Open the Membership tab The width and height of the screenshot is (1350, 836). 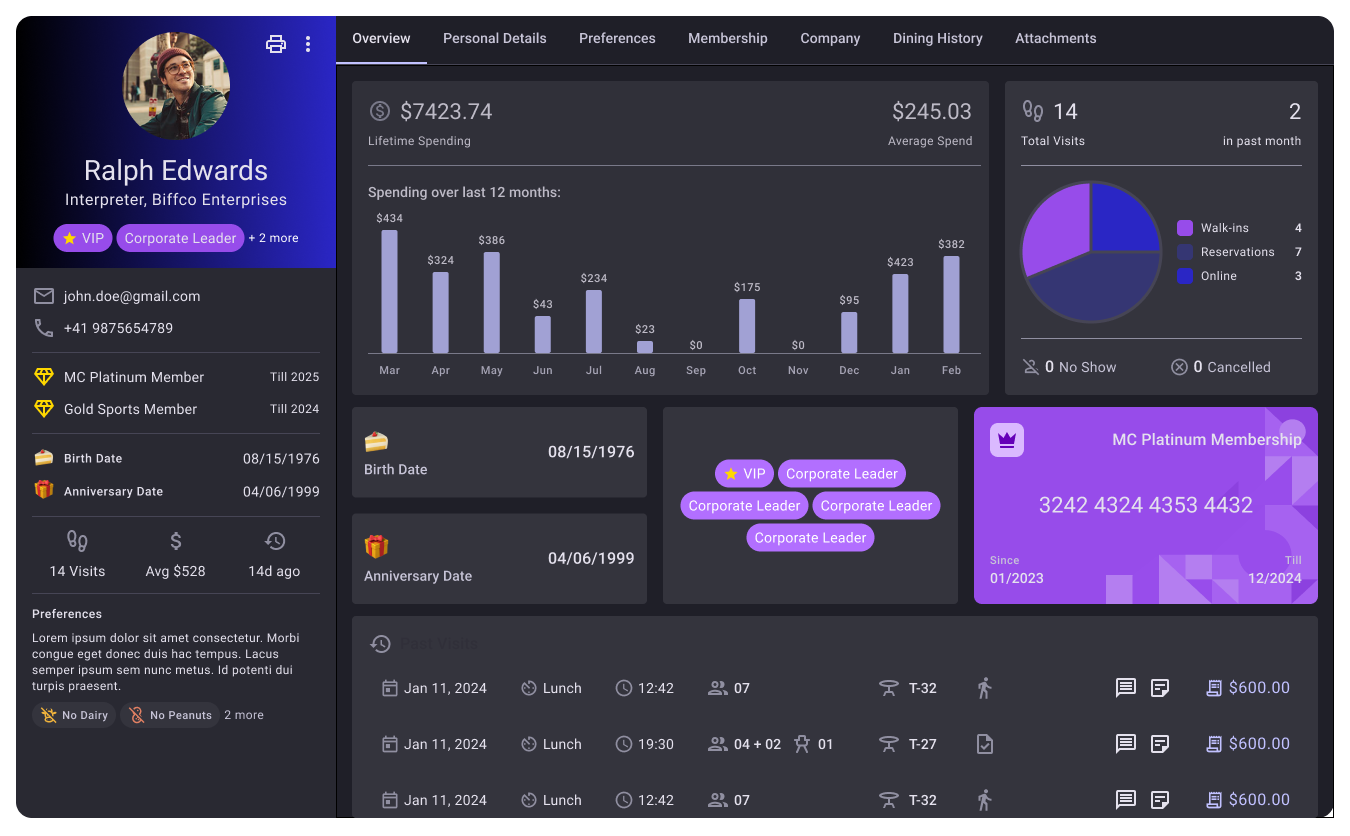727,38
